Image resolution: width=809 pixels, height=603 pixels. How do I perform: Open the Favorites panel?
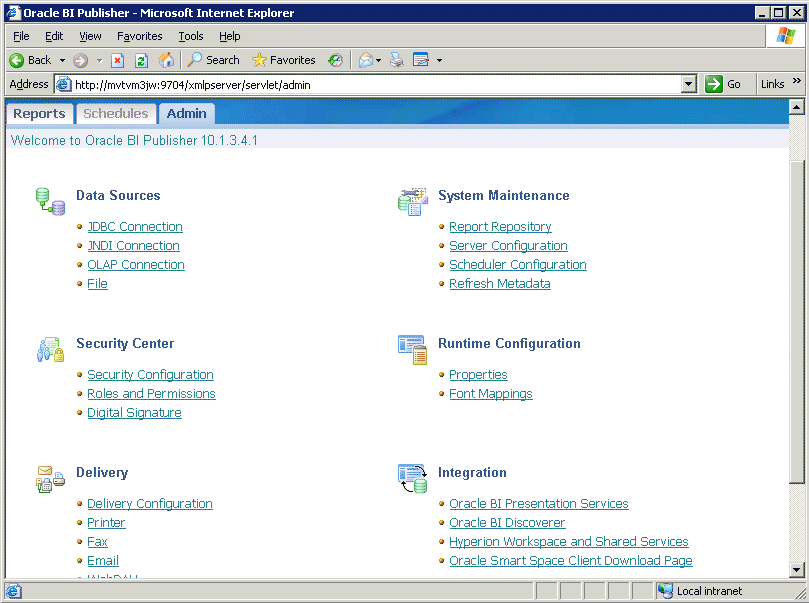[278, 60]
